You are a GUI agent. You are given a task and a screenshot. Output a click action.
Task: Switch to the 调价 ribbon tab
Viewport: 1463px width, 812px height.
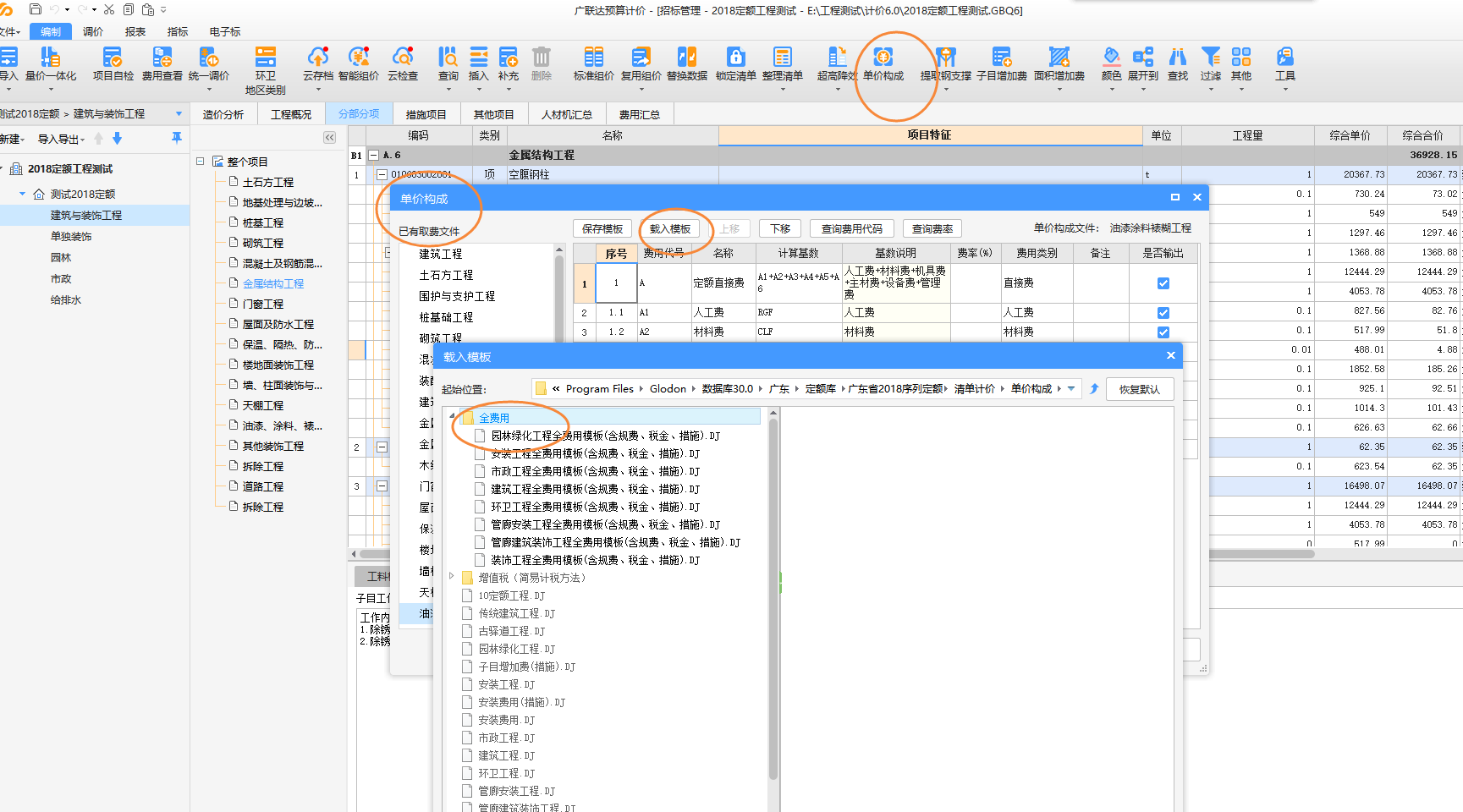[x=93, y=31]
